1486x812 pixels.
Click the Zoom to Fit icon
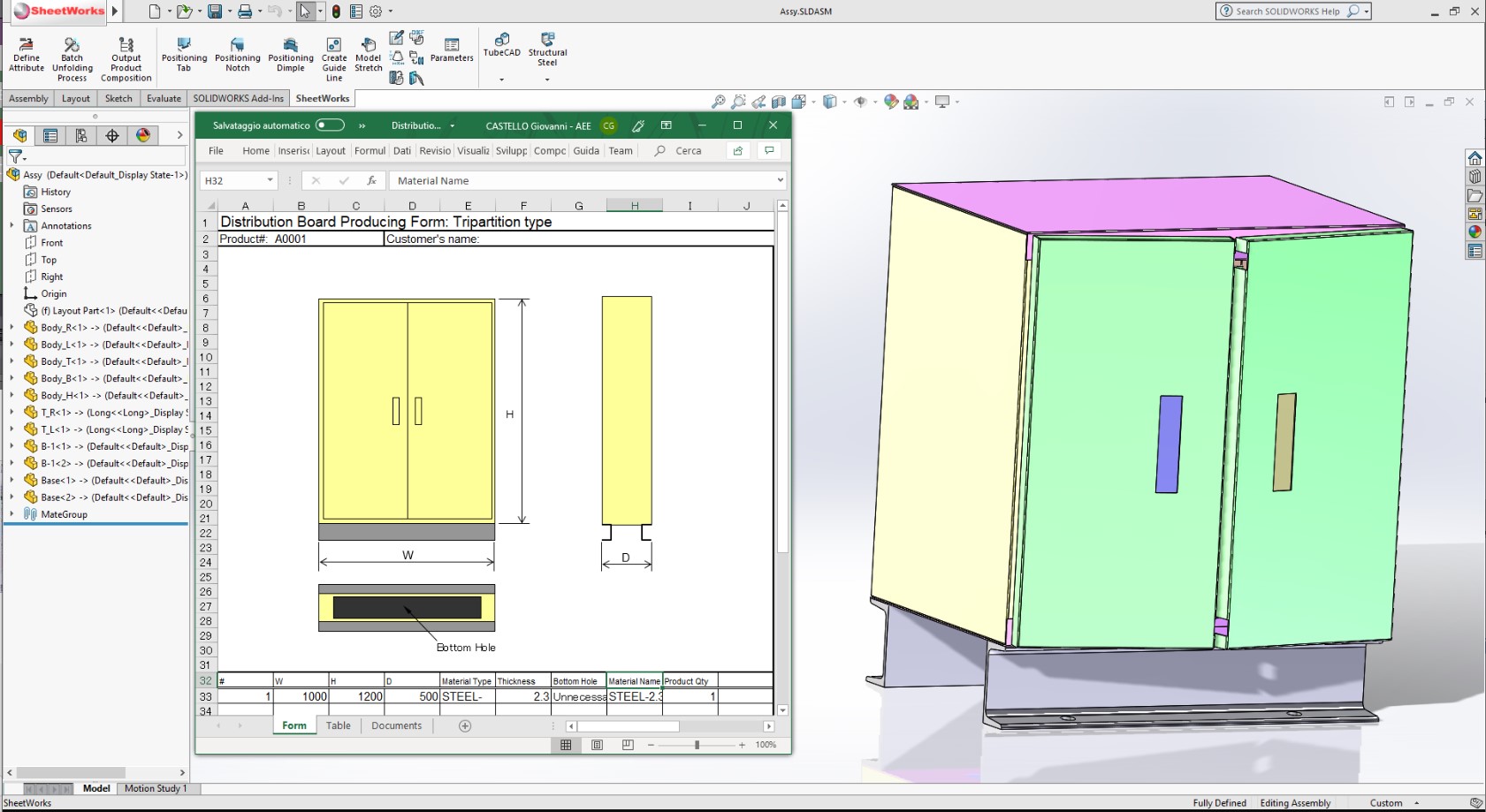[719, 101]
